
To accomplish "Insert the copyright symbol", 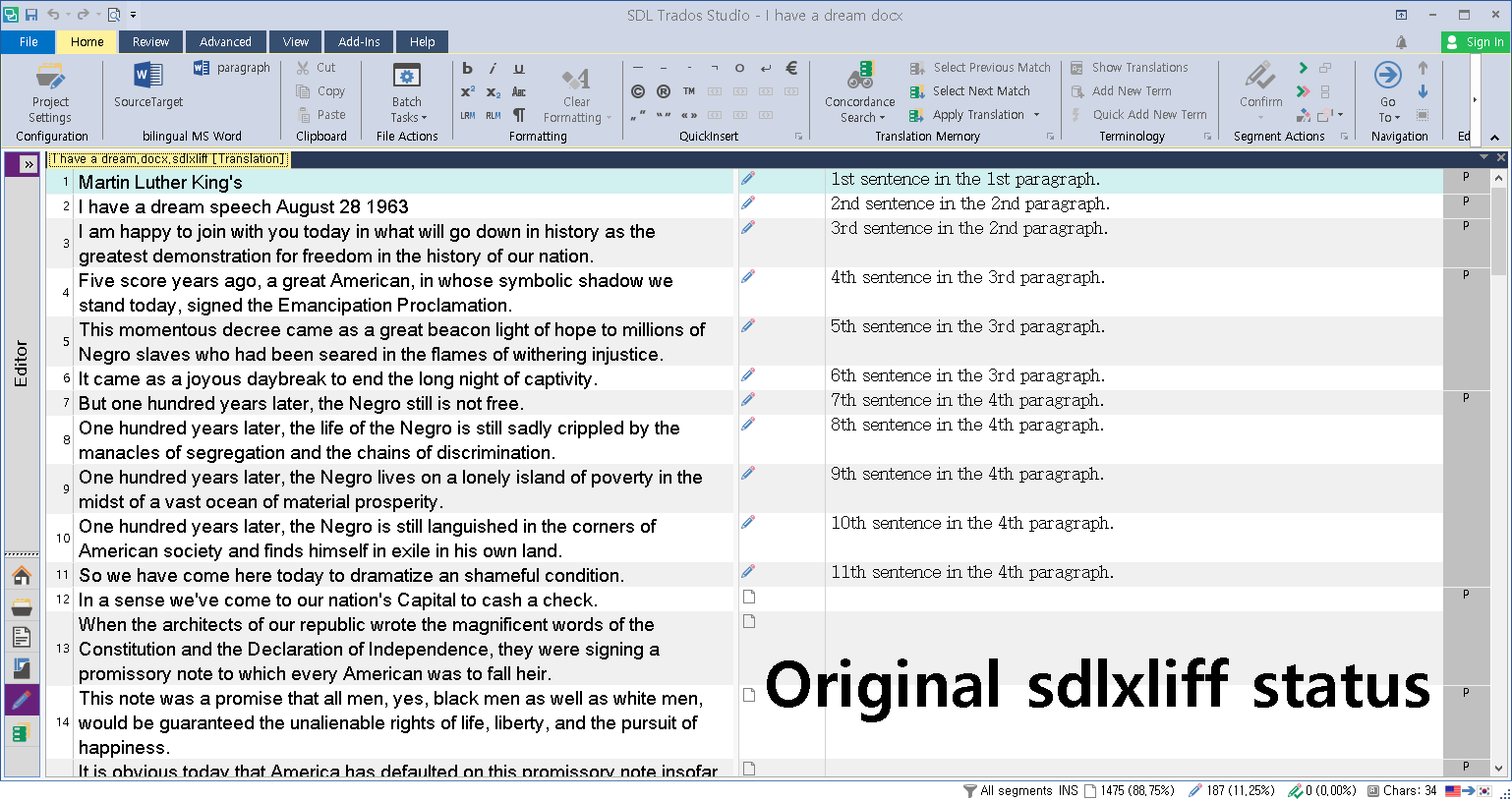I will pos(638,91).
